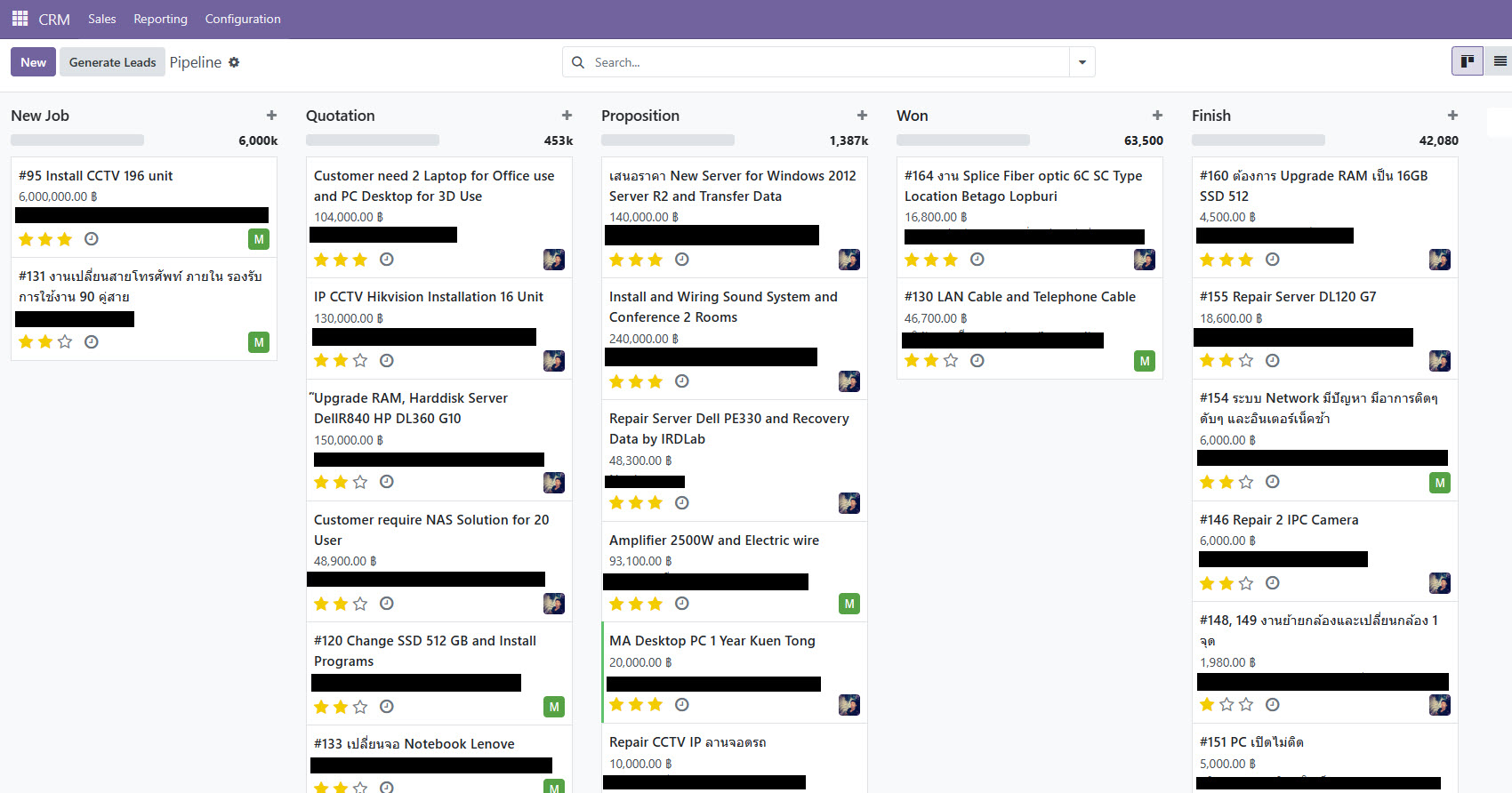Open the apps grid menu icon
Image resolution: width=1512 pixels, height=793 pixels.
pos(20,19)
